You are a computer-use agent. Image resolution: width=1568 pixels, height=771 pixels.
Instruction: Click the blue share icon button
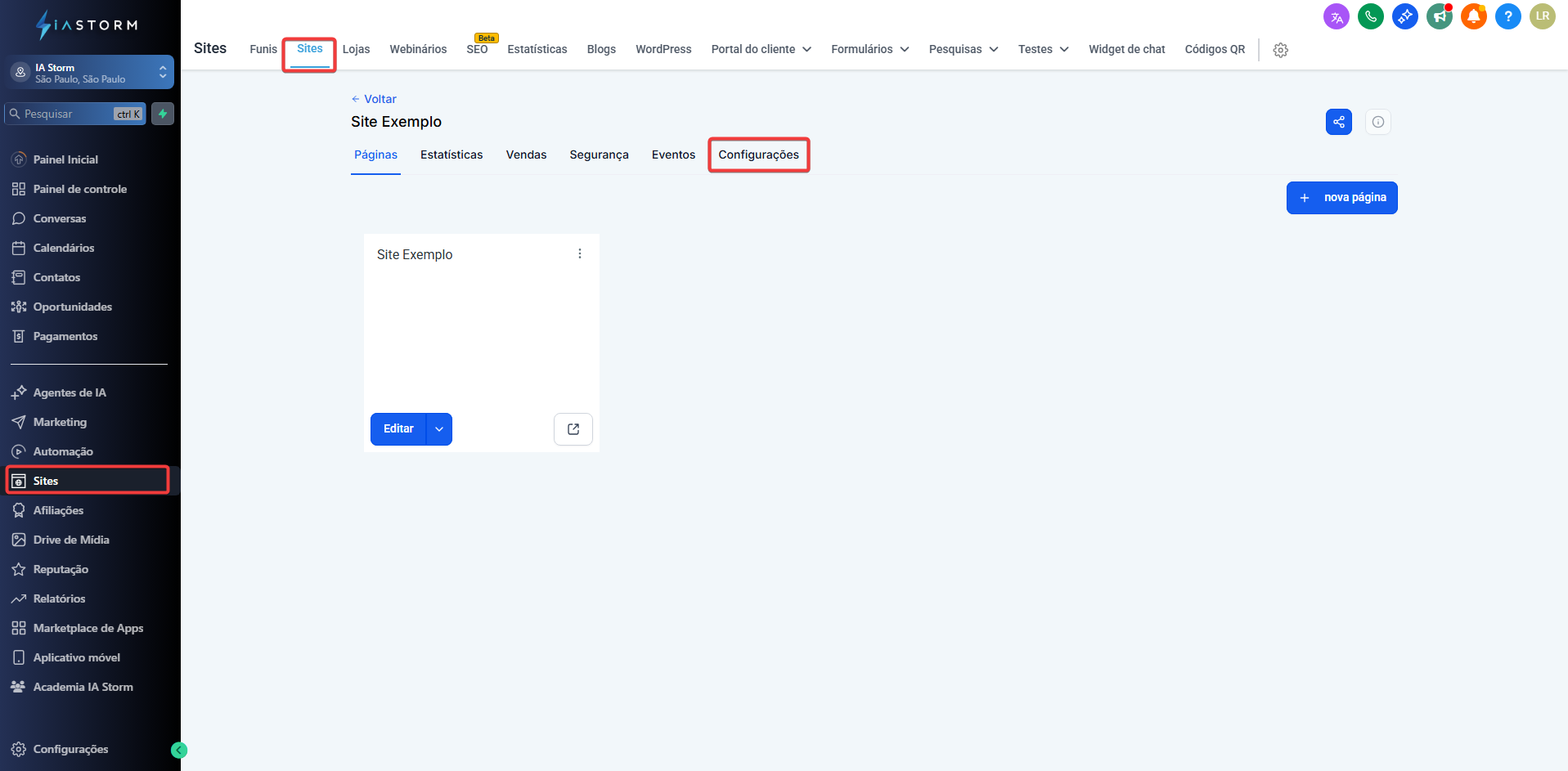coord(1338,122)
